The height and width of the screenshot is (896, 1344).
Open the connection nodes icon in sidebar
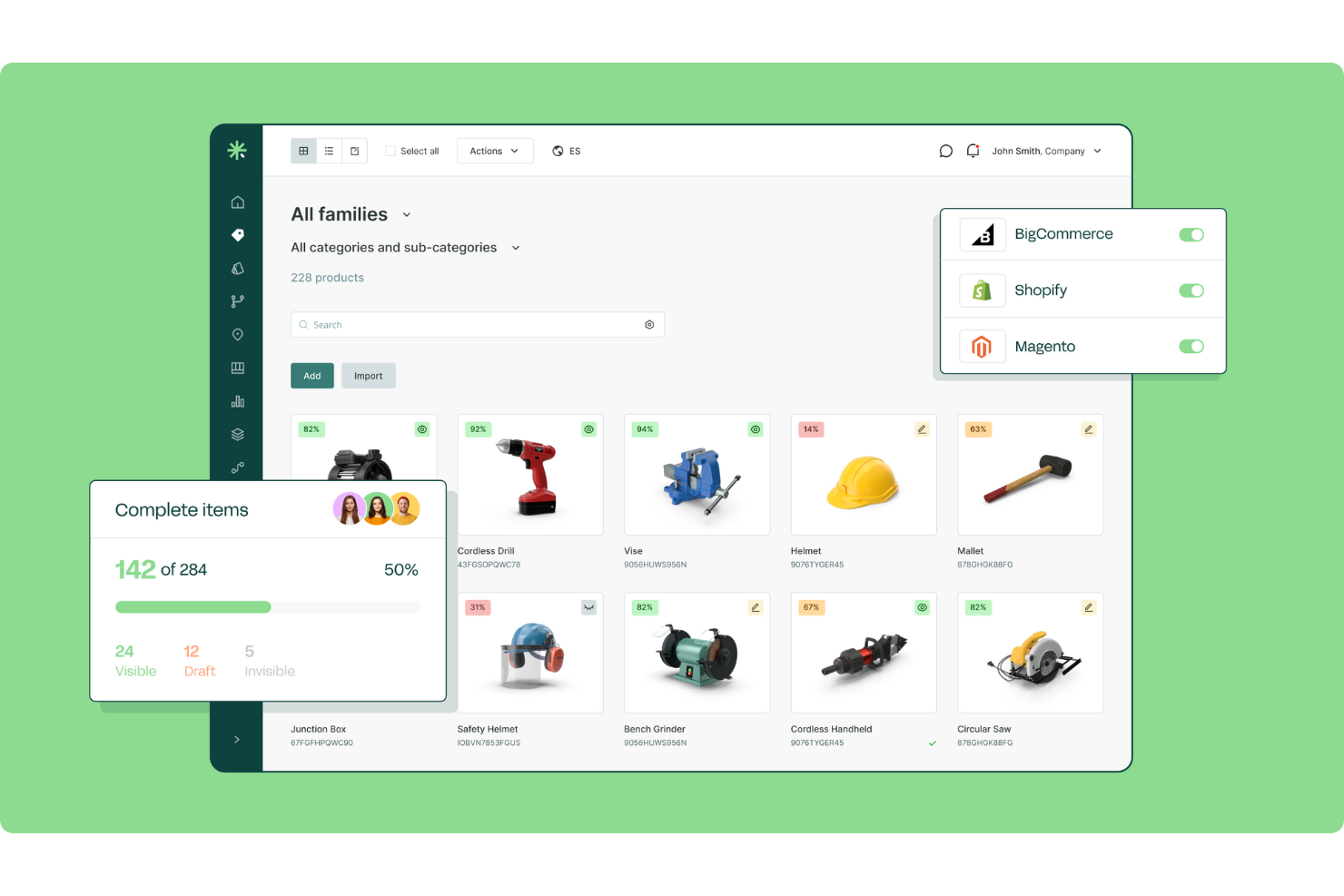[238, 468]
